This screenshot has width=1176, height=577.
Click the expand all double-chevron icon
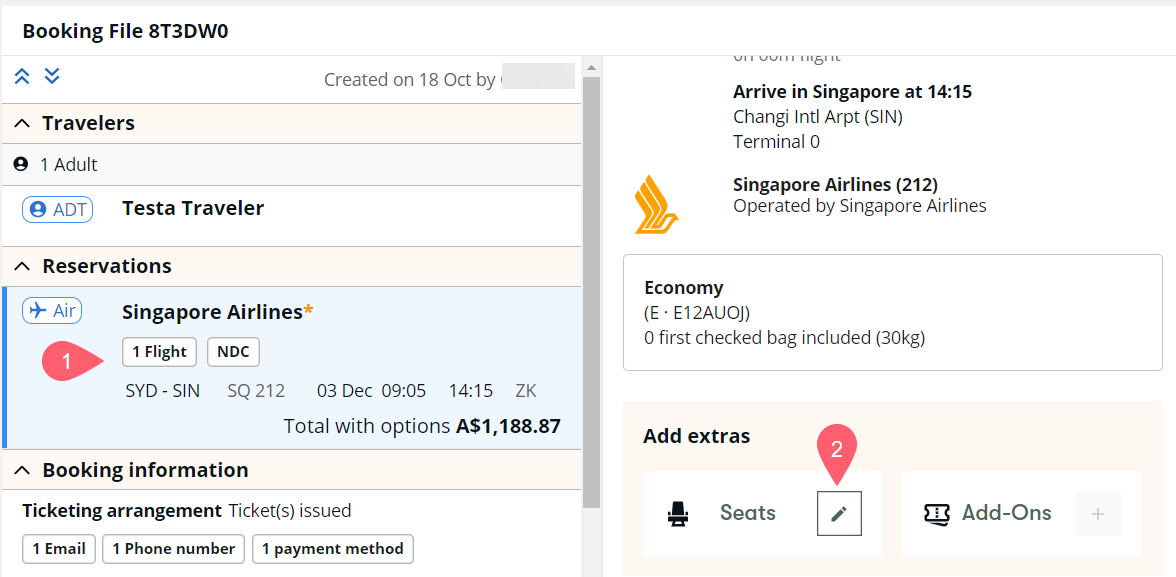point(53,77)
